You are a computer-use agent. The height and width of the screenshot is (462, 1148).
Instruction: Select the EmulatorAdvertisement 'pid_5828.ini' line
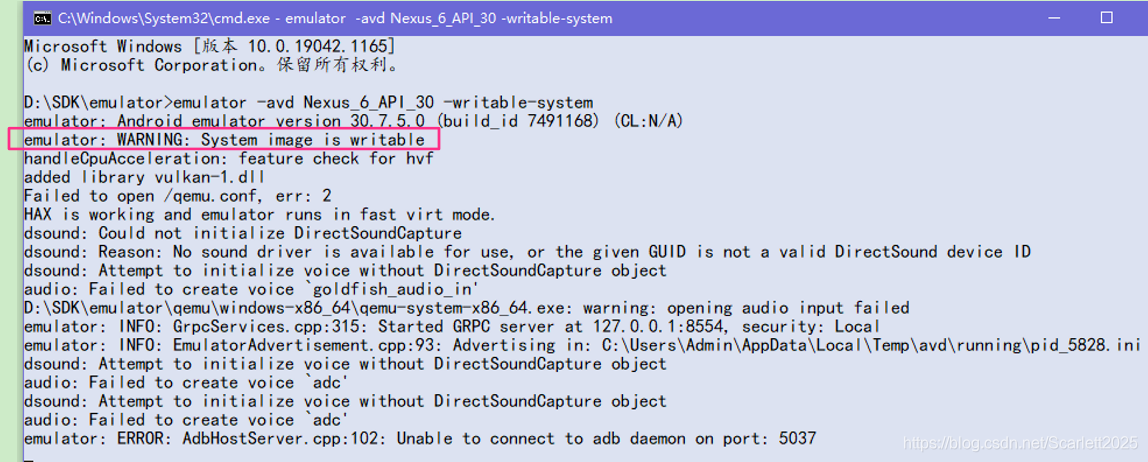coord(582,345)
